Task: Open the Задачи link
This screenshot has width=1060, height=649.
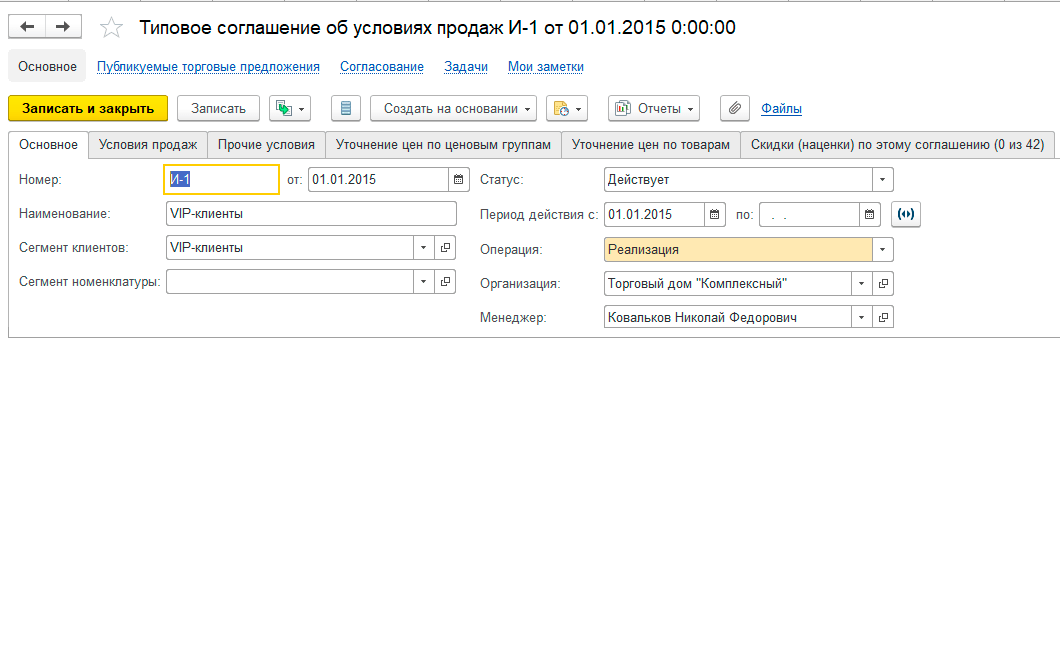Action: [466, 67]
